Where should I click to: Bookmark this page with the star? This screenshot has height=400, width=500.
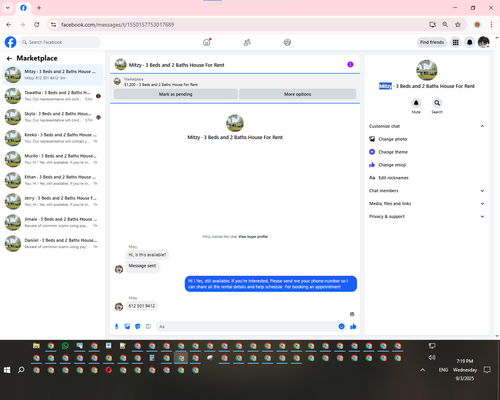(x=458, y=25)
